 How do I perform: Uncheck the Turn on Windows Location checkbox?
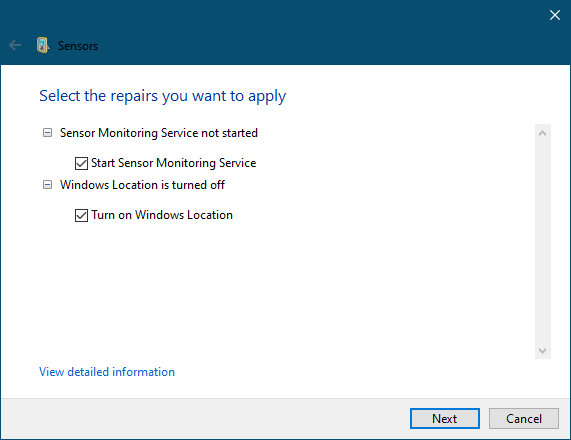(x=81, y=215)
